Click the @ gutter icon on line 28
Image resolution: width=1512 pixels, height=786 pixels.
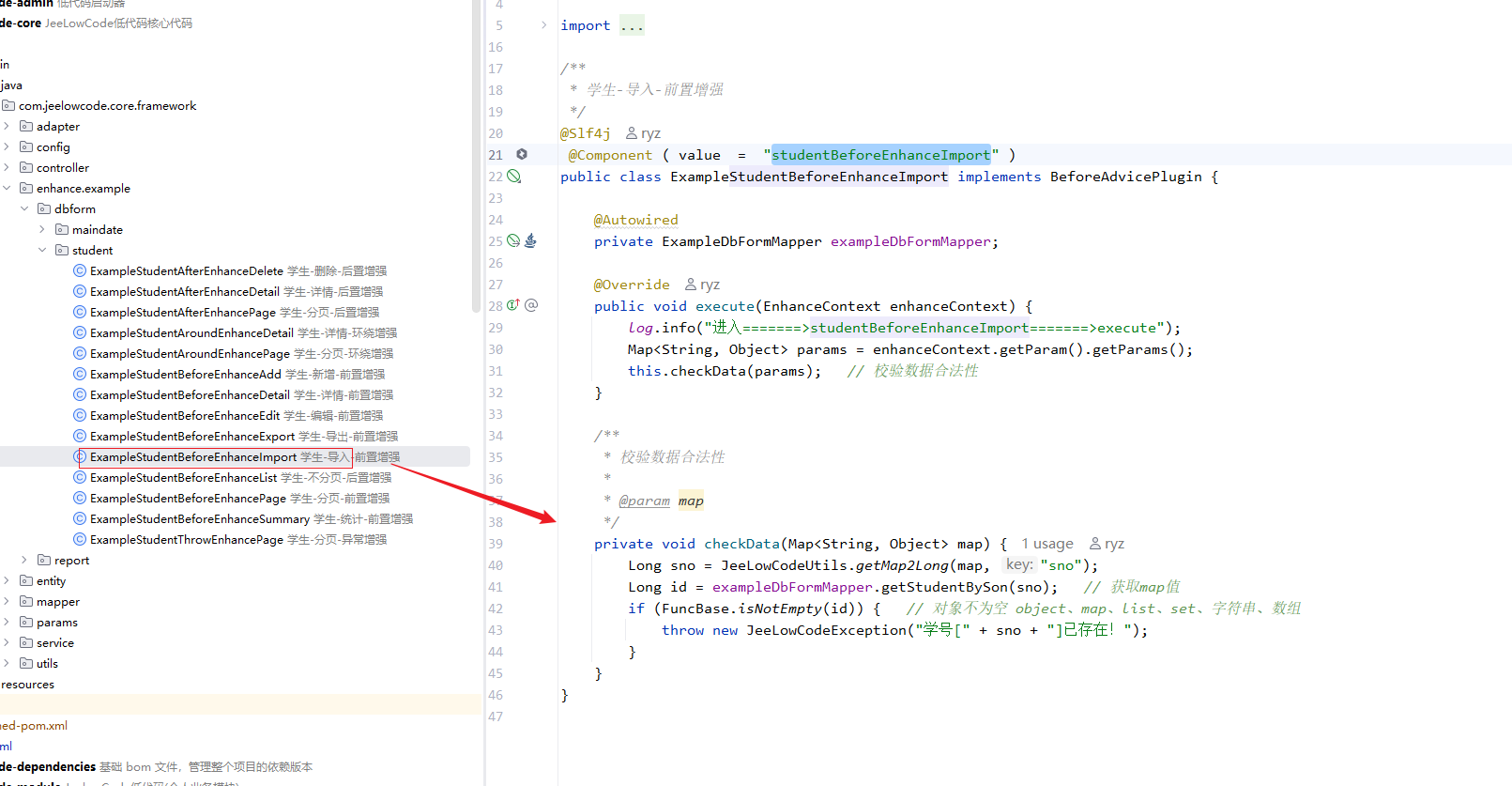pos(531,305)
